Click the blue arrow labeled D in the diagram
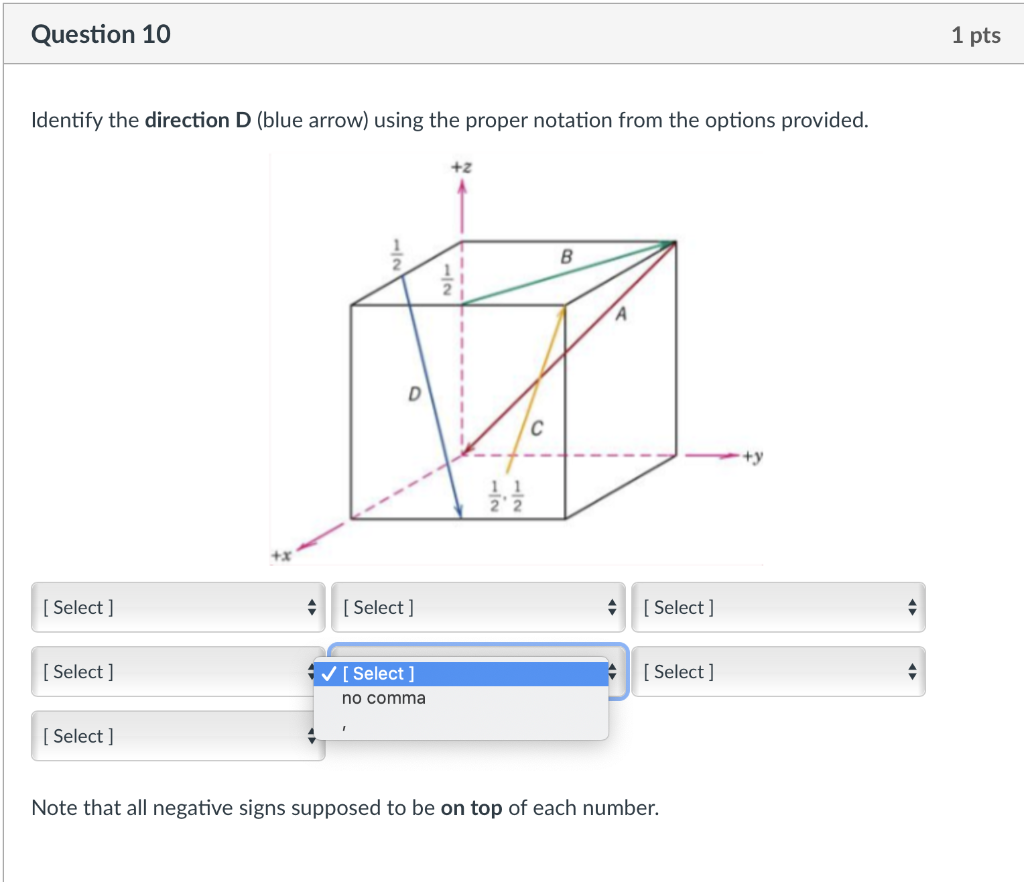The width and height of the screenshot is (1024, 882). (430, 400)
